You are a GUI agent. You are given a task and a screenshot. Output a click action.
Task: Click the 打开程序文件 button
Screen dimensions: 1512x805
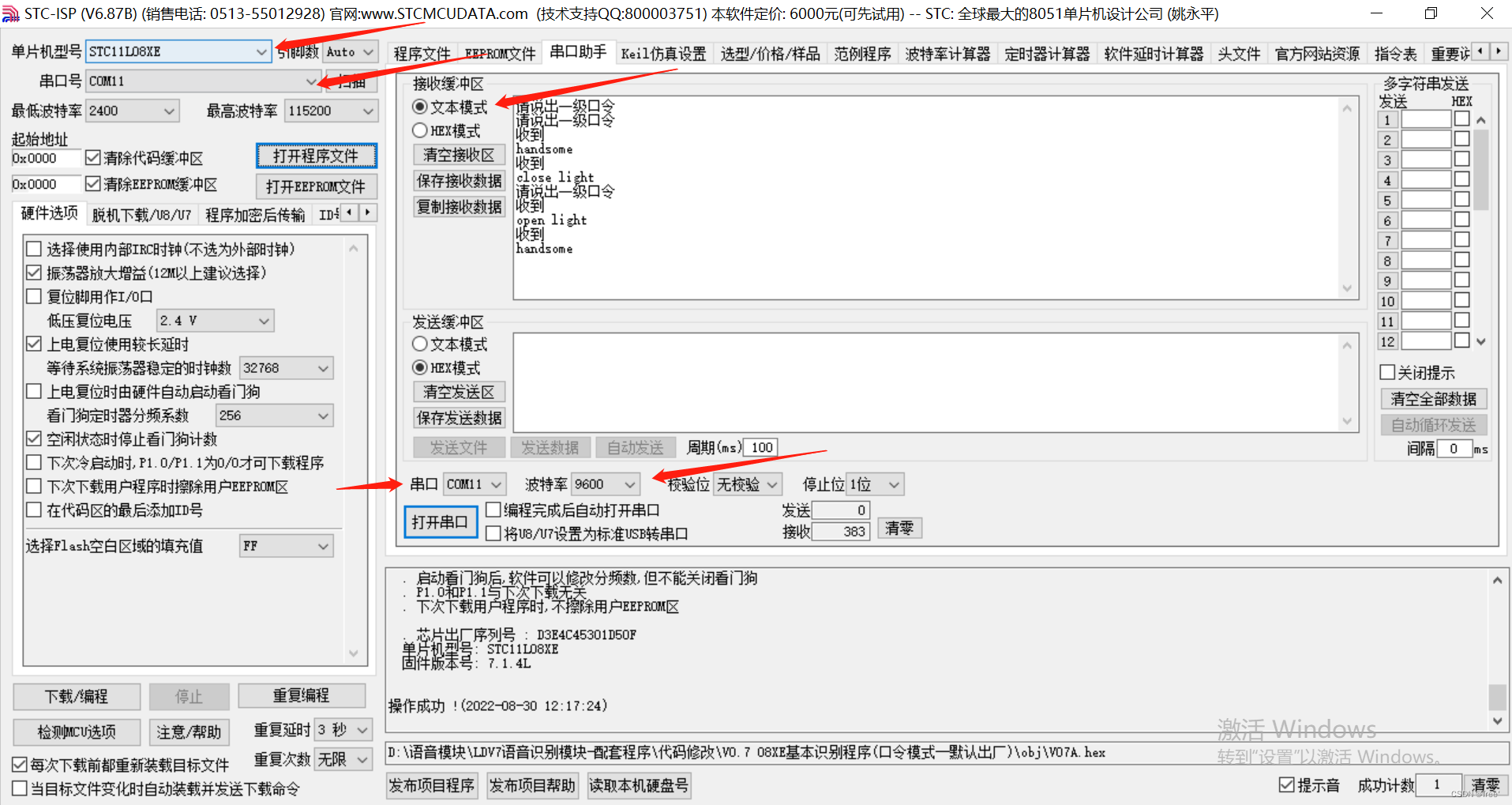316,155
